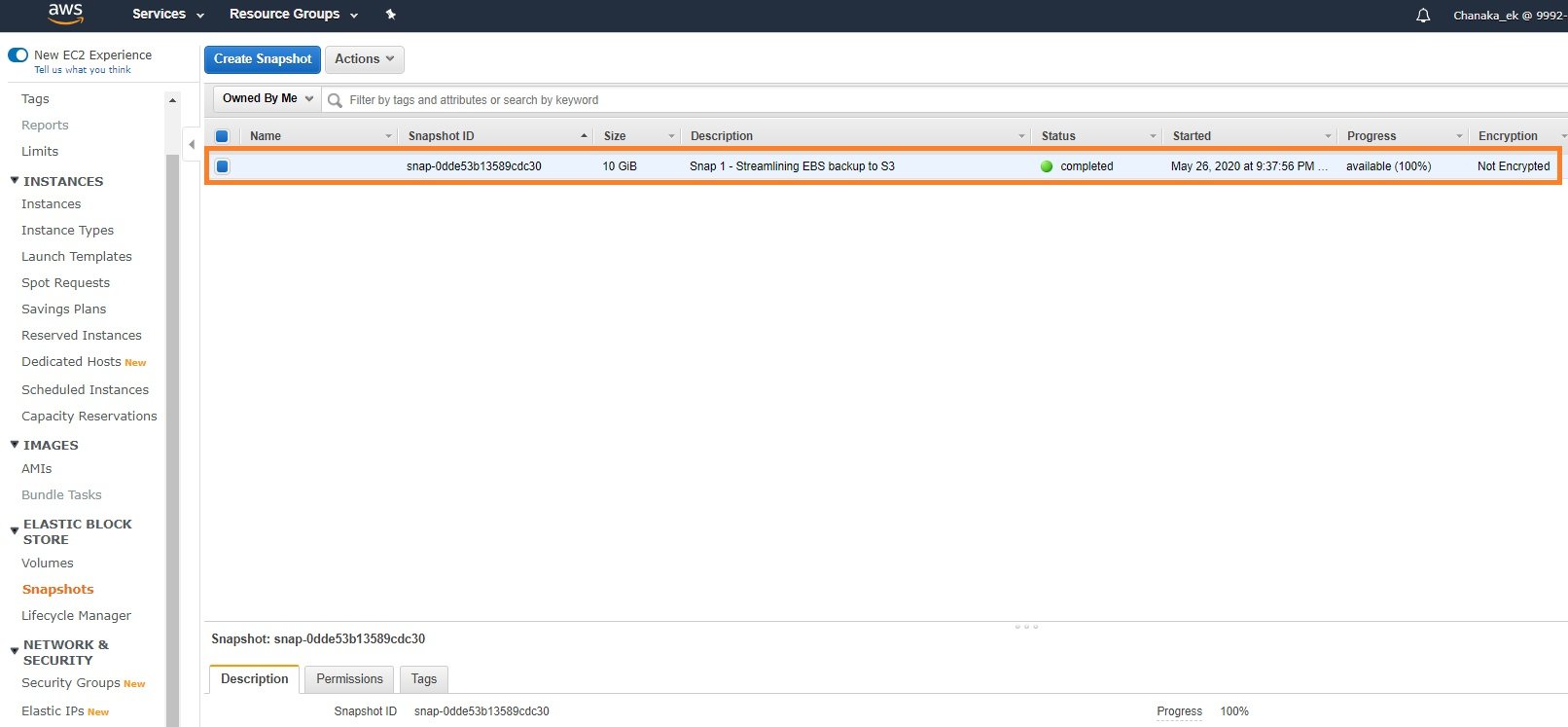This screenshot has width=1568, height=727.
Task: Toggle the New EC2 Experience switch
Action: (x=18, y=55)
